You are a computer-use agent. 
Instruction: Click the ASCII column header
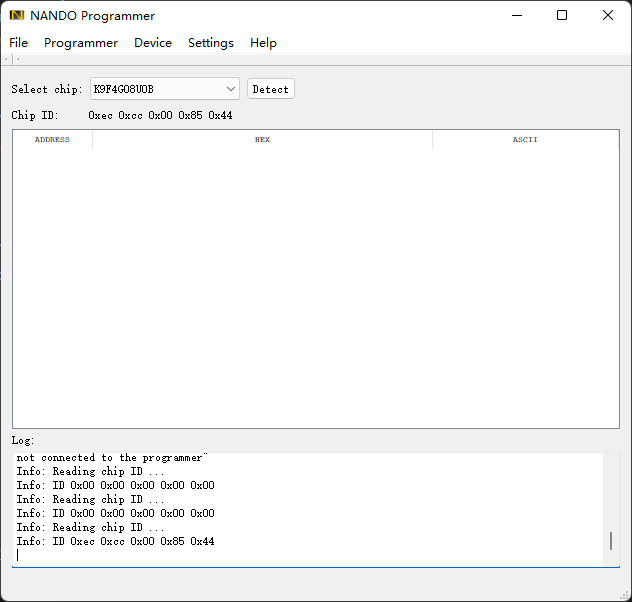(x=525, y=139)
